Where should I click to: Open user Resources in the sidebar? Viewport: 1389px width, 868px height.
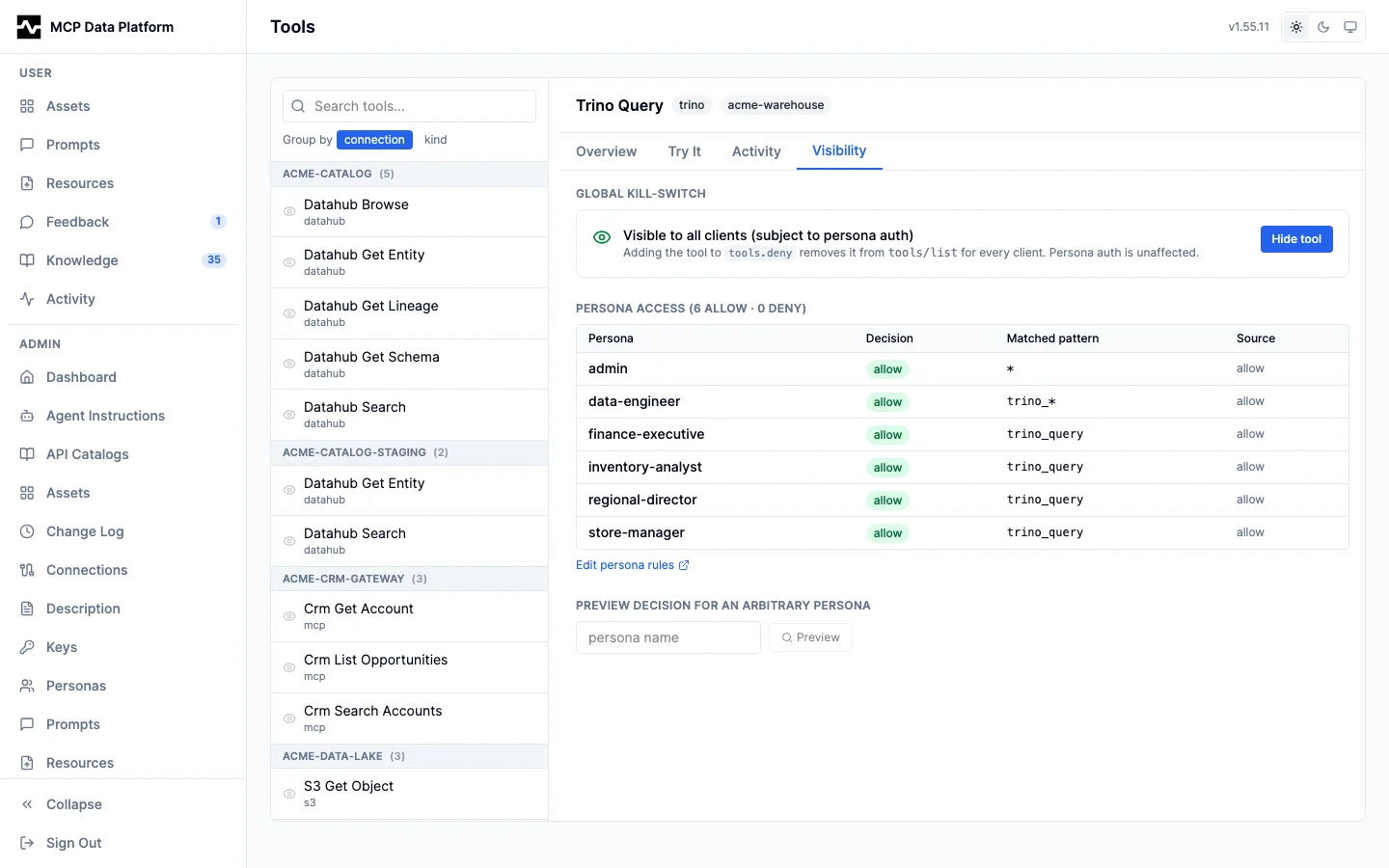tap(123, 183)
